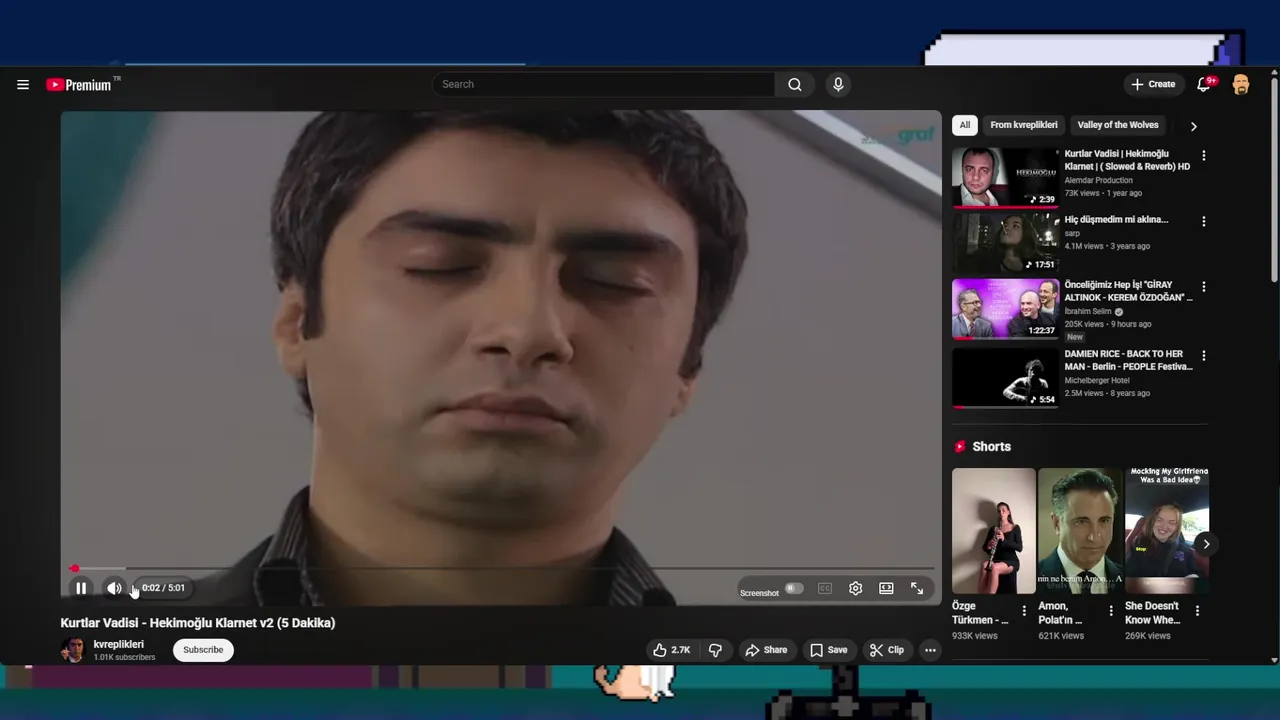Click the page vertical scrollbar
The height and width of the screenshot is (720, 1280).
pyautogui.click(x=1274, y=180)
